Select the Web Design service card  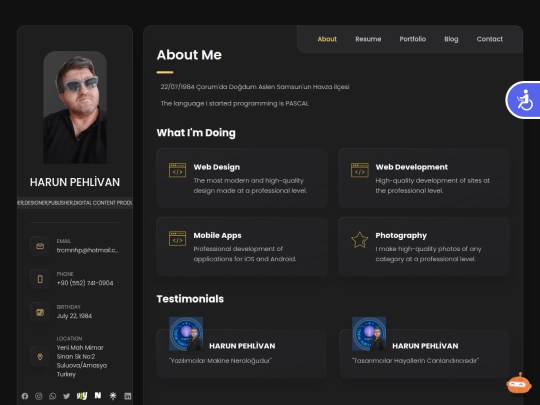(x=242, y=178)
